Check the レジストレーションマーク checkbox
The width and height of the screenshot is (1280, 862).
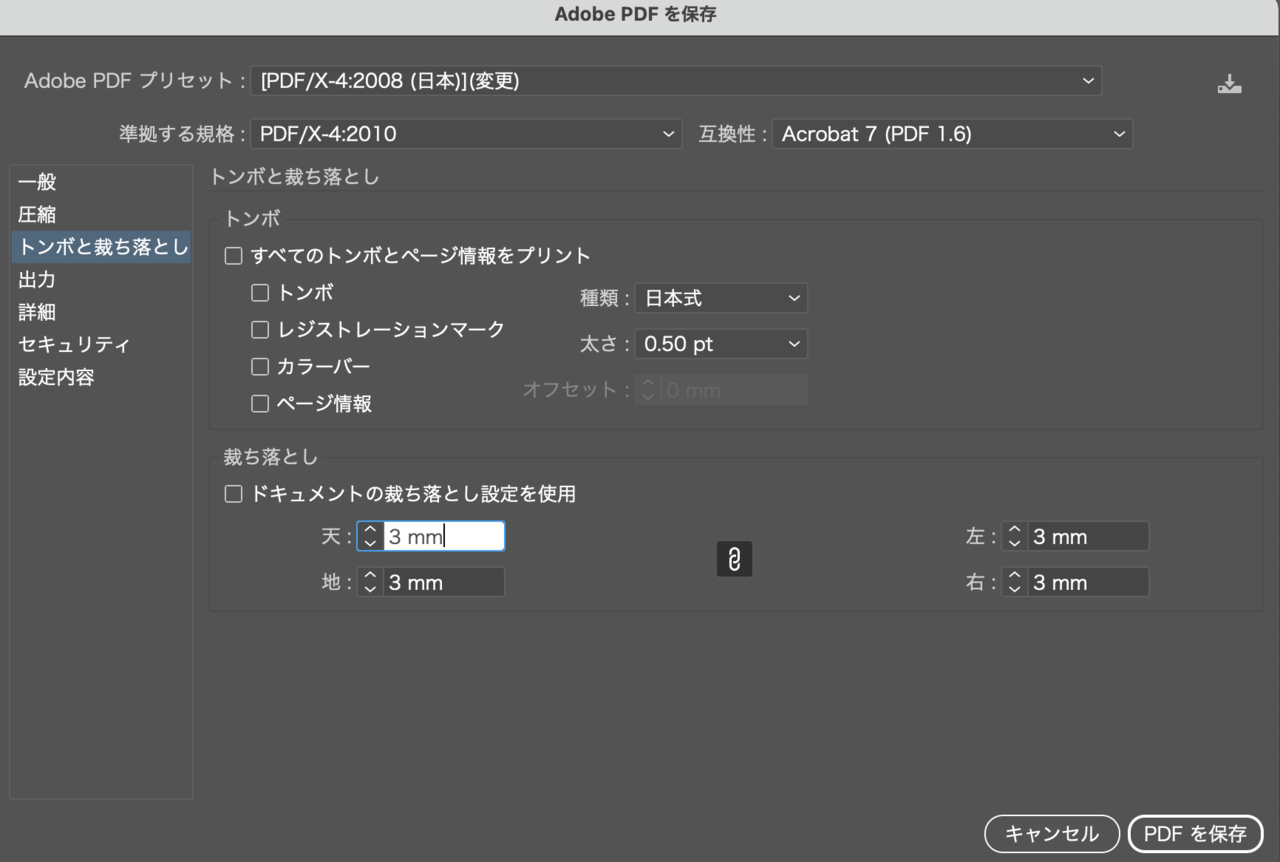tap(260, 329)
